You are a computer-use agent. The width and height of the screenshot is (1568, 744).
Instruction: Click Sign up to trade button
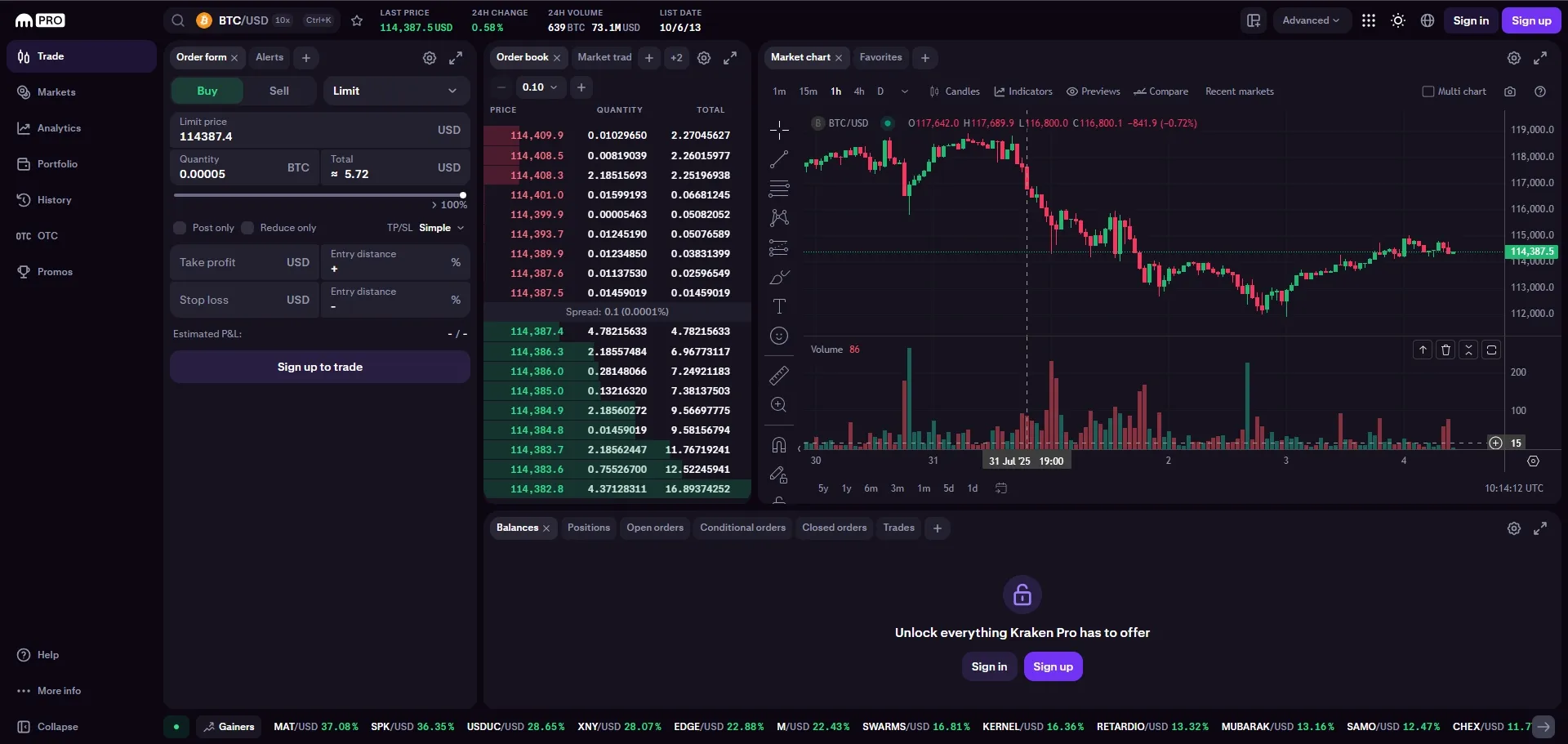click(x=320, y=367)
